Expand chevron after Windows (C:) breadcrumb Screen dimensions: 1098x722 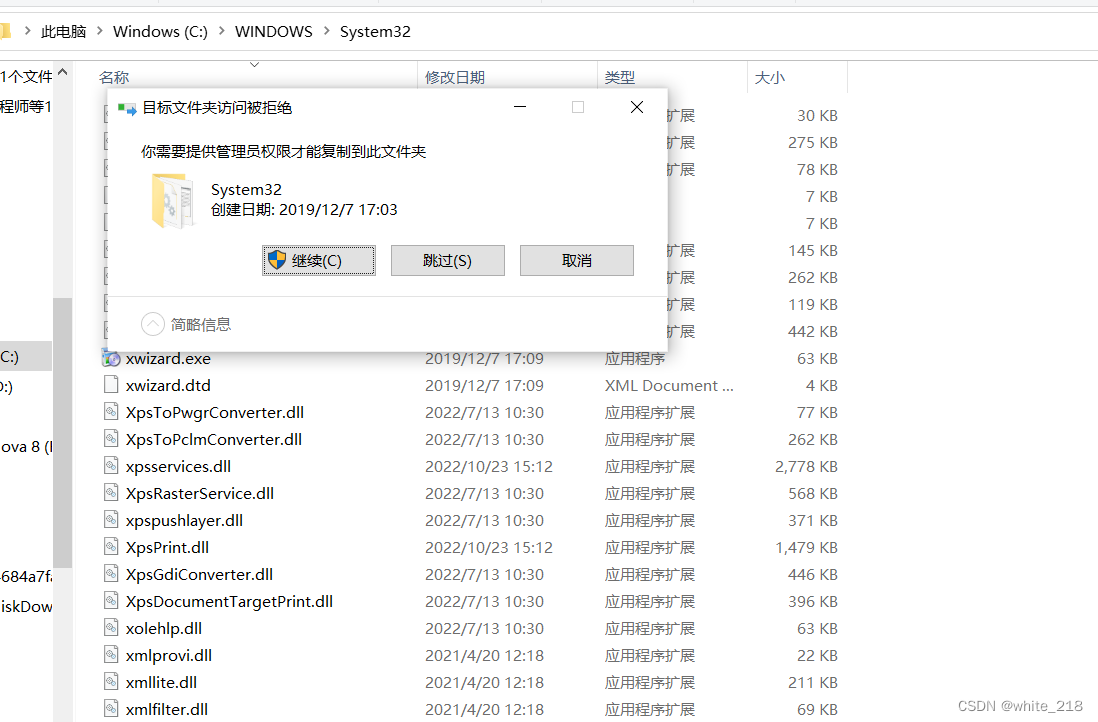(x=221, y=31)
